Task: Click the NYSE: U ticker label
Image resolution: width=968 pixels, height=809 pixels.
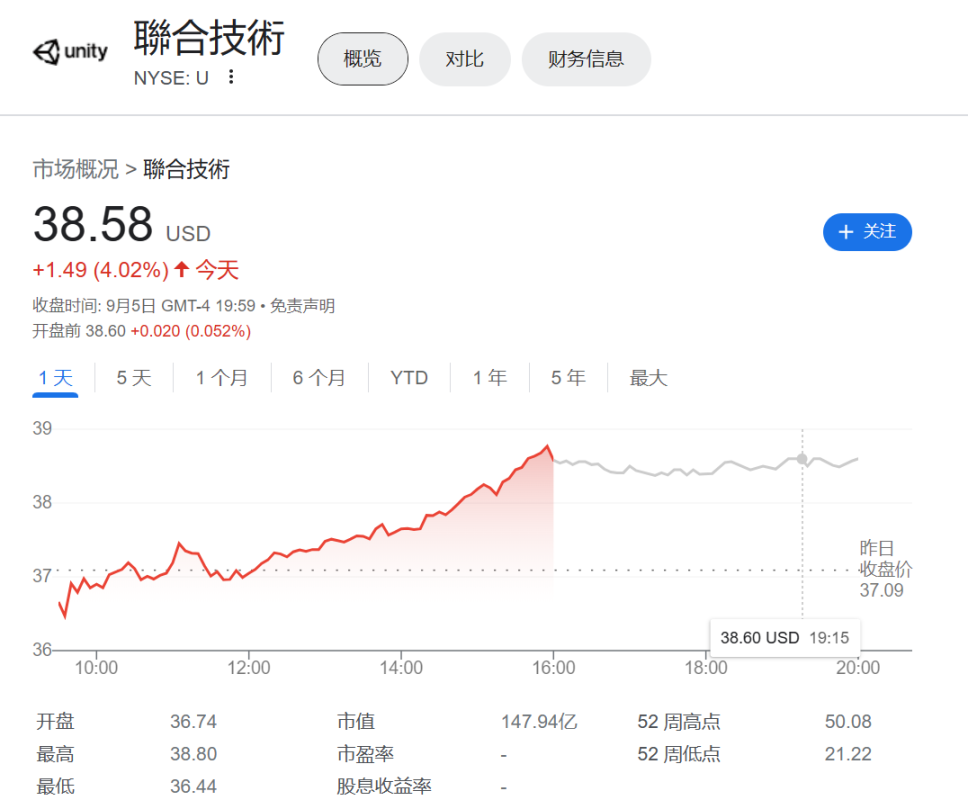Action: click(171, 78)
